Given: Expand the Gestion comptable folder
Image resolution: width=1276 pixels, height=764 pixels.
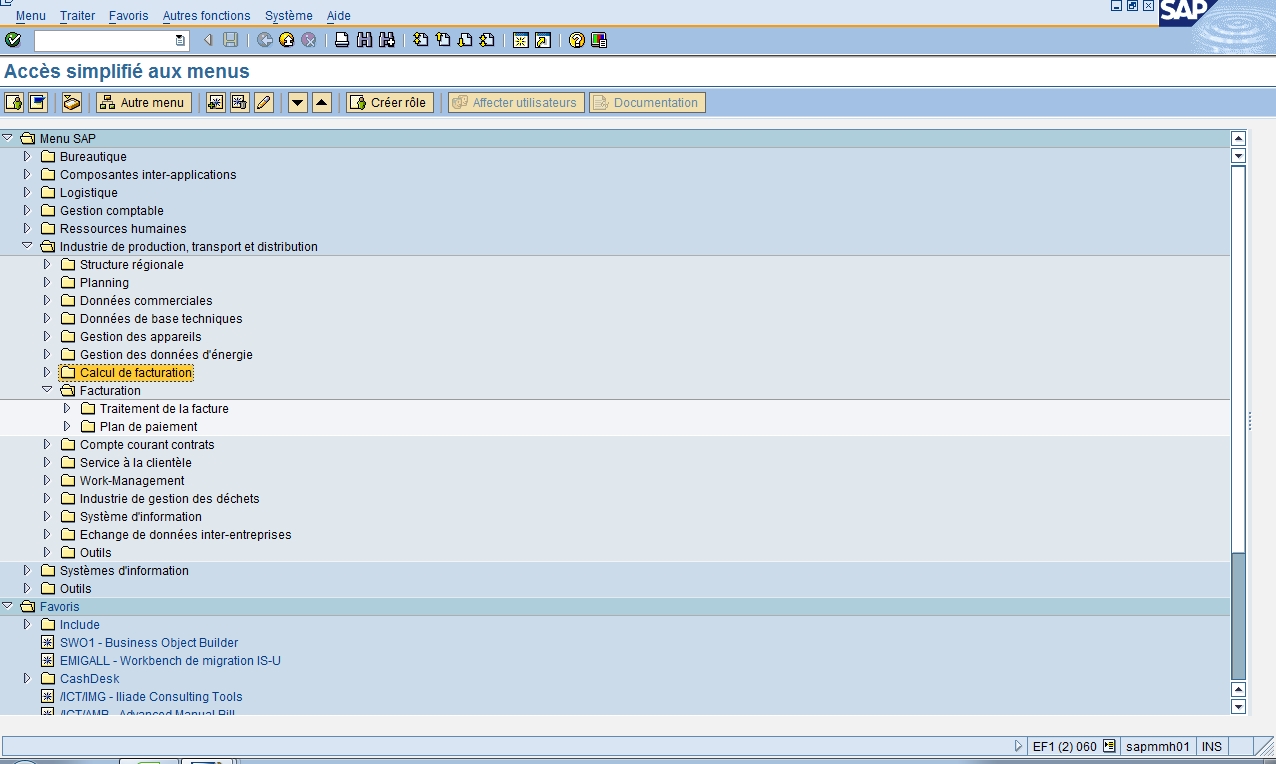Looking at the screenshot, I should coord(27,210).
